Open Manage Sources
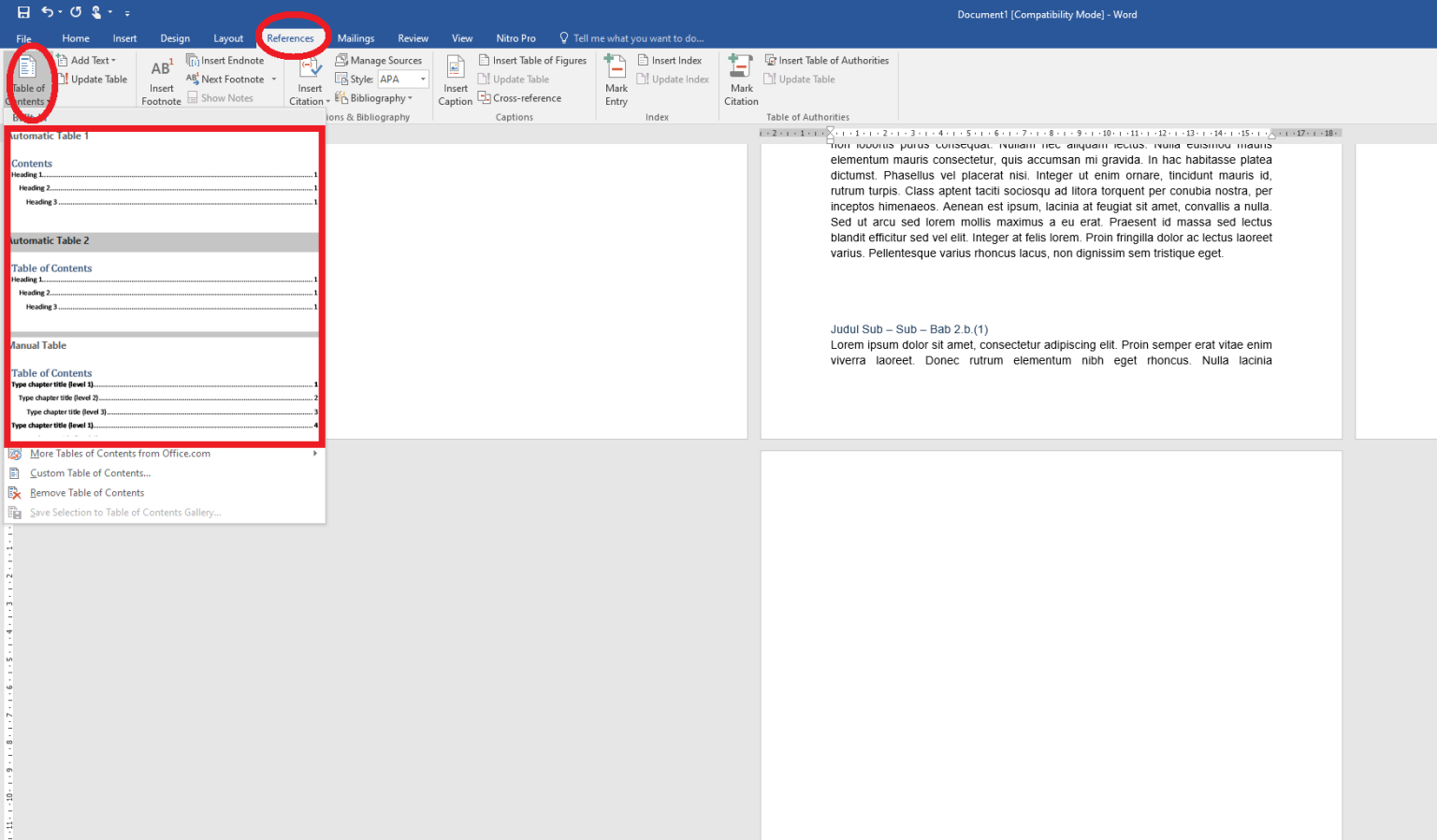Viewport: 1437px width, 840px height. click(379, 61)
